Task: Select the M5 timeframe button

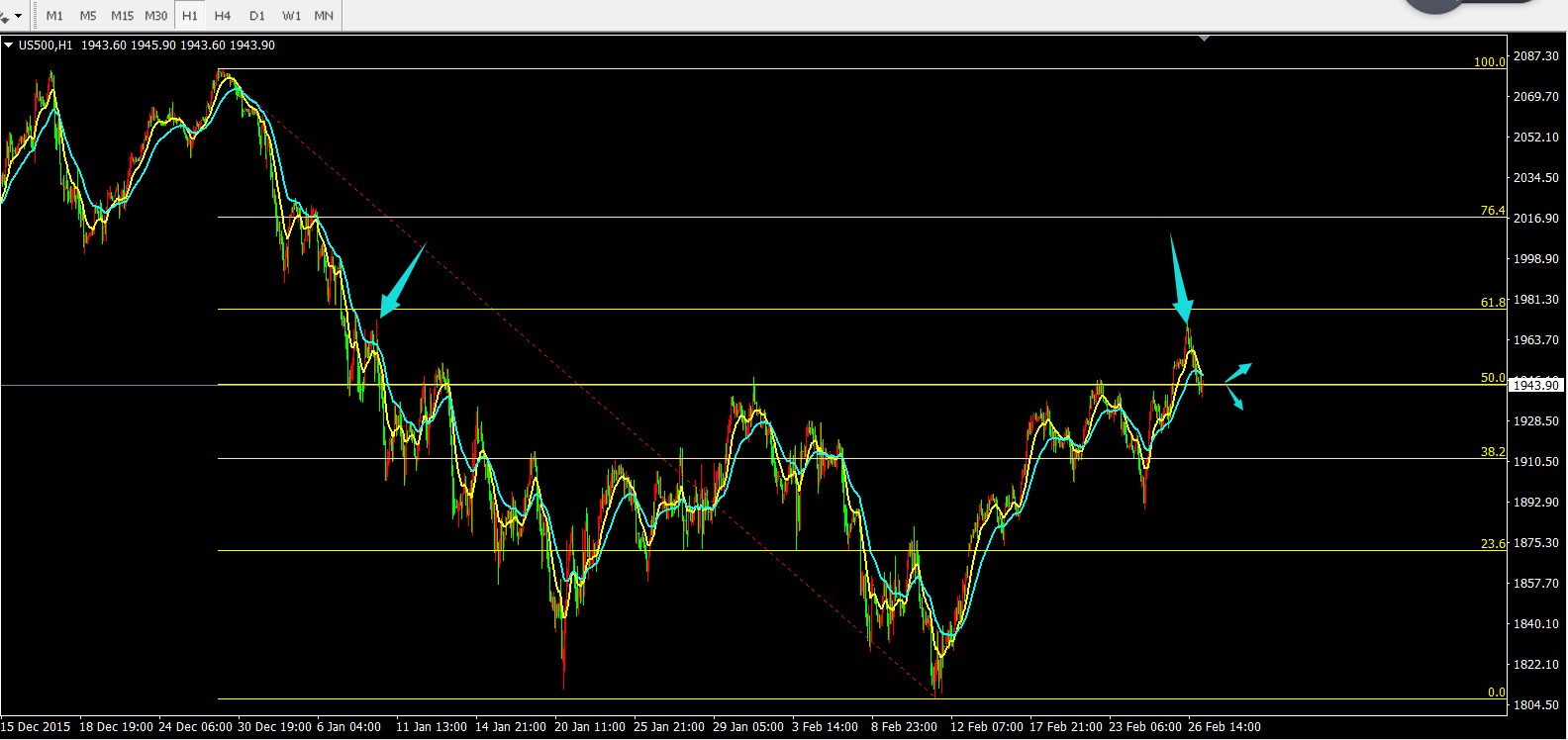Action: point(88,16)
